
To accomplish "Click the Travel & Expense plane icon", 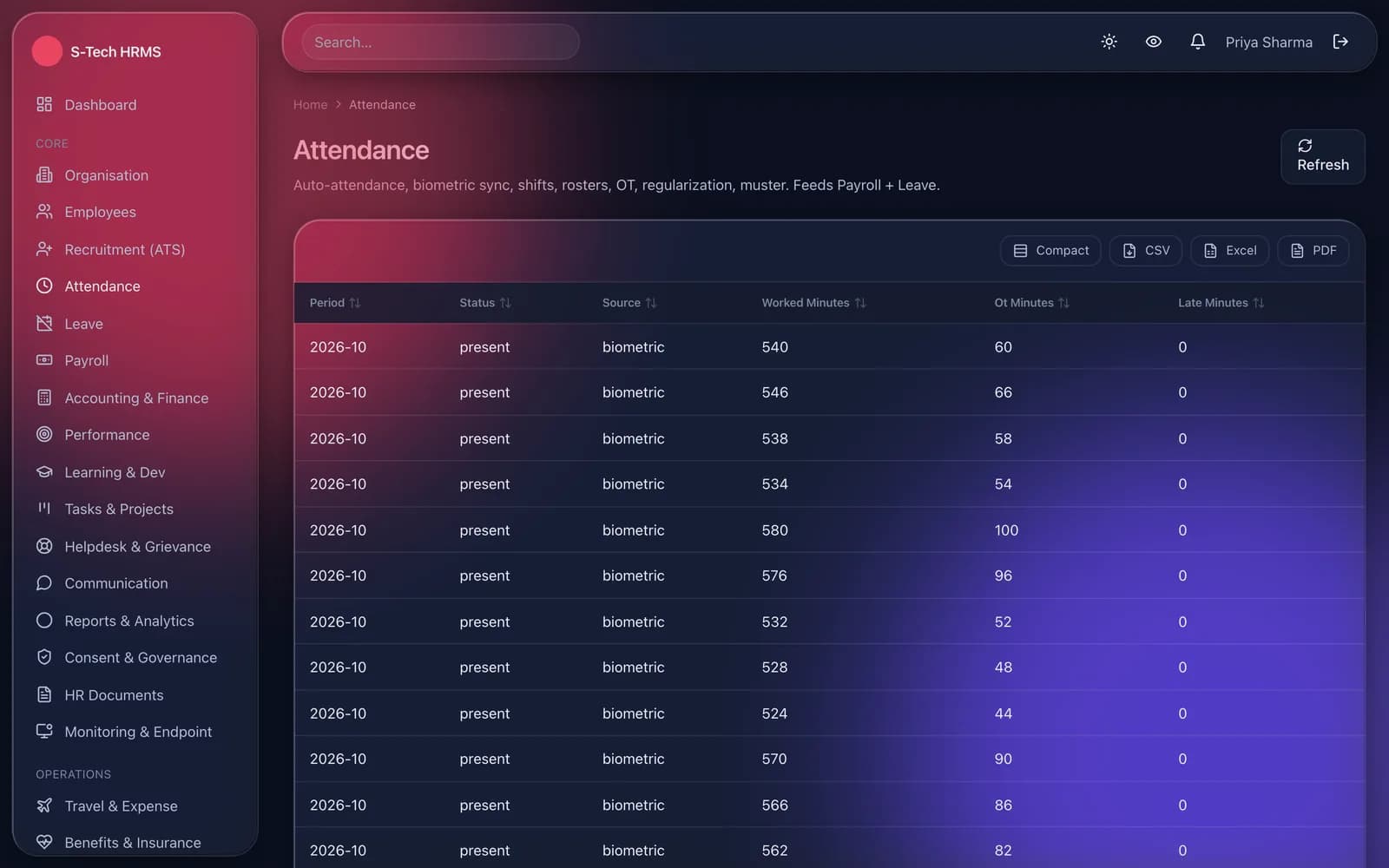I will point(44,806).
